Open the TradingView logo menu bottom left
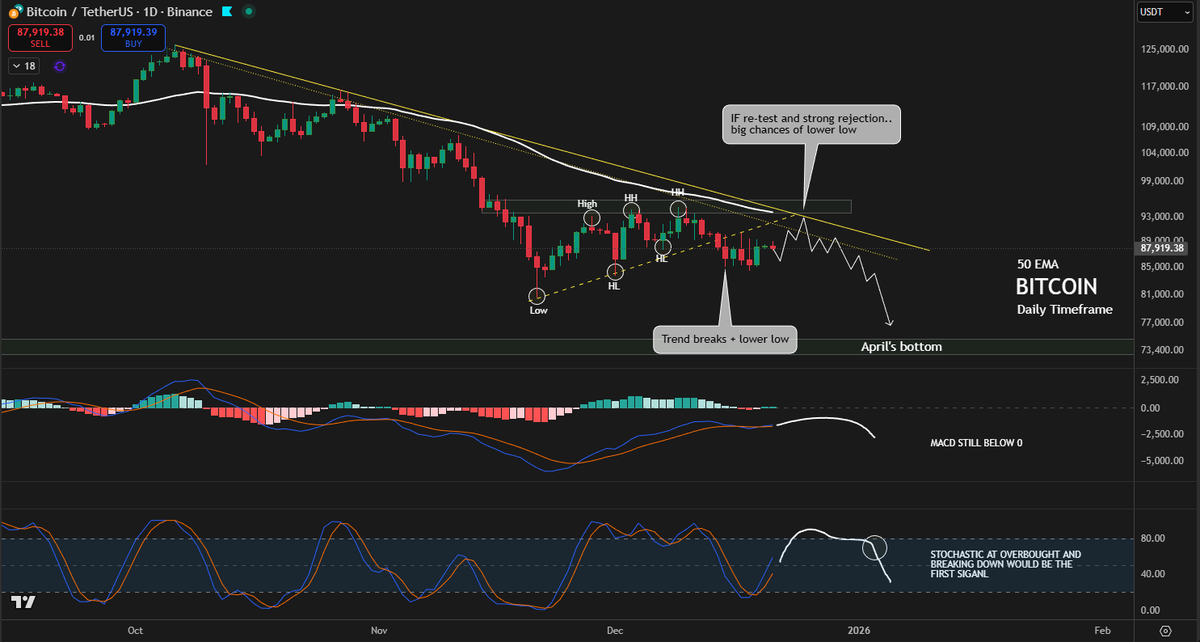Viewport: 1200px width, 642px height. [25, 601]
